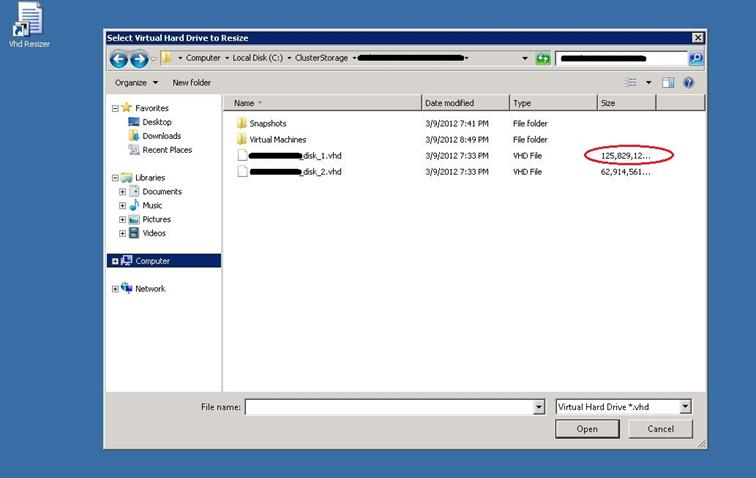Open the Snapshots folder
The height and width of the screenshot is (478, 756).
tap(267, 123)
